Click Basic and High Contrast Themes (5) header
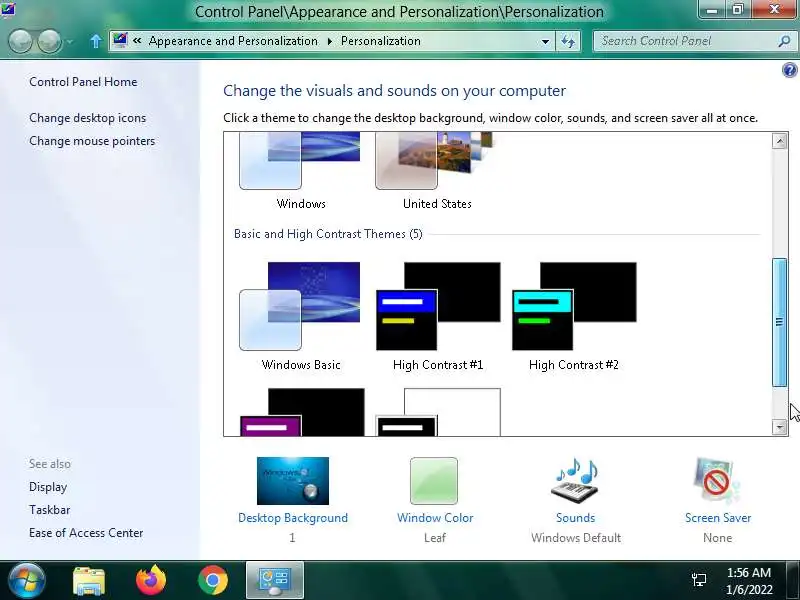 (x=328, y=234)
